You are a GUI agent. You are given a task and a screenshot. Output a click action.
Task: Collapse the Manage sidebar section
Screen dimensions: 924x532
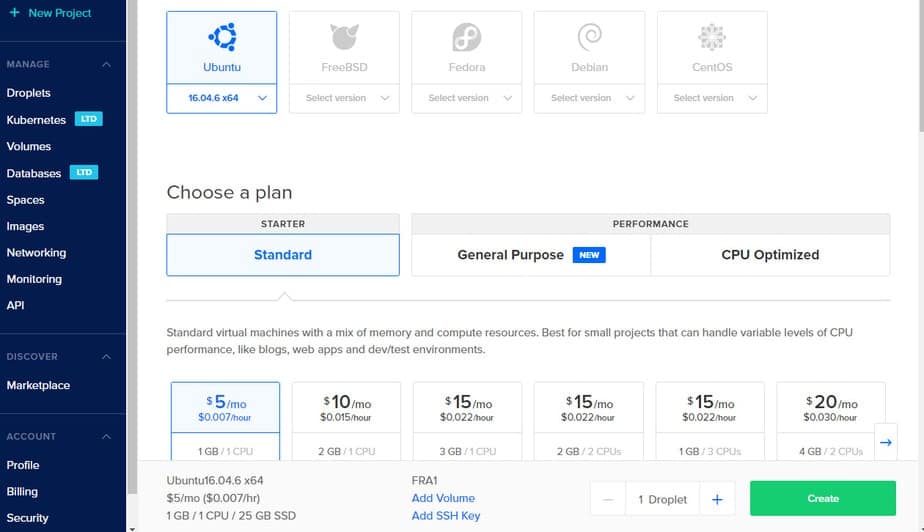pyautogui.click(x=106, y=65)
